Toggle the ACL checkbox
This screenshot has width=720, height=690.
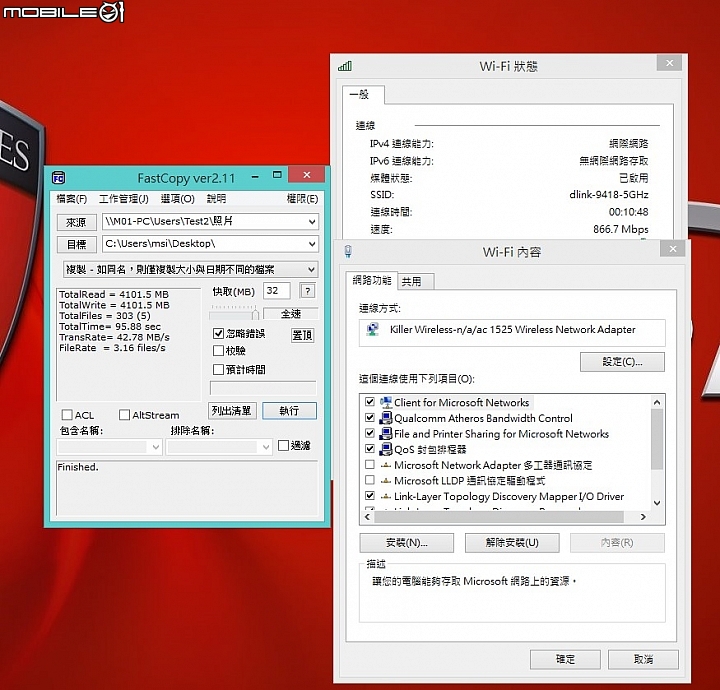tap(67, 415)
